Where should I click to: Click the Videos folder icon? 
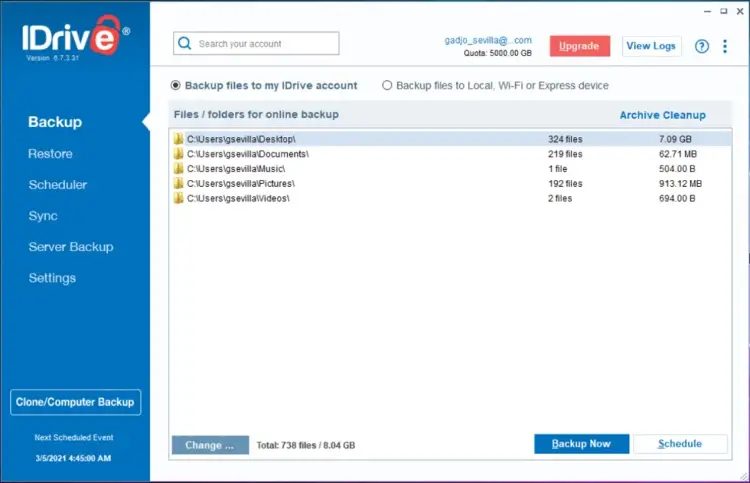pos(178,198)
